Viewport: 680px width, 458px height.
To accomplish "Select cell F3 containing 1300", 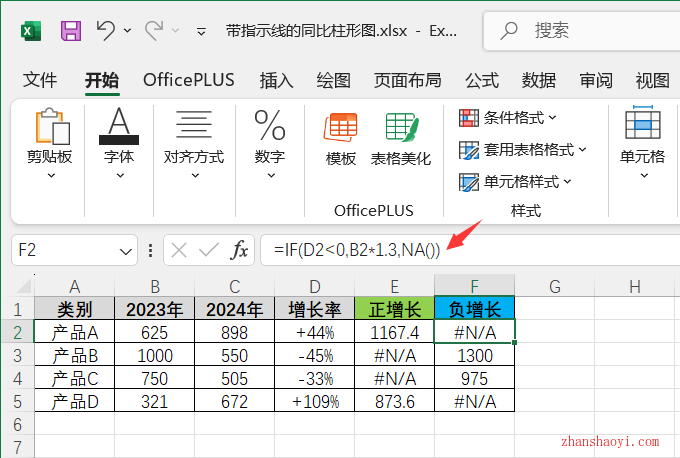I will [475, 355].
